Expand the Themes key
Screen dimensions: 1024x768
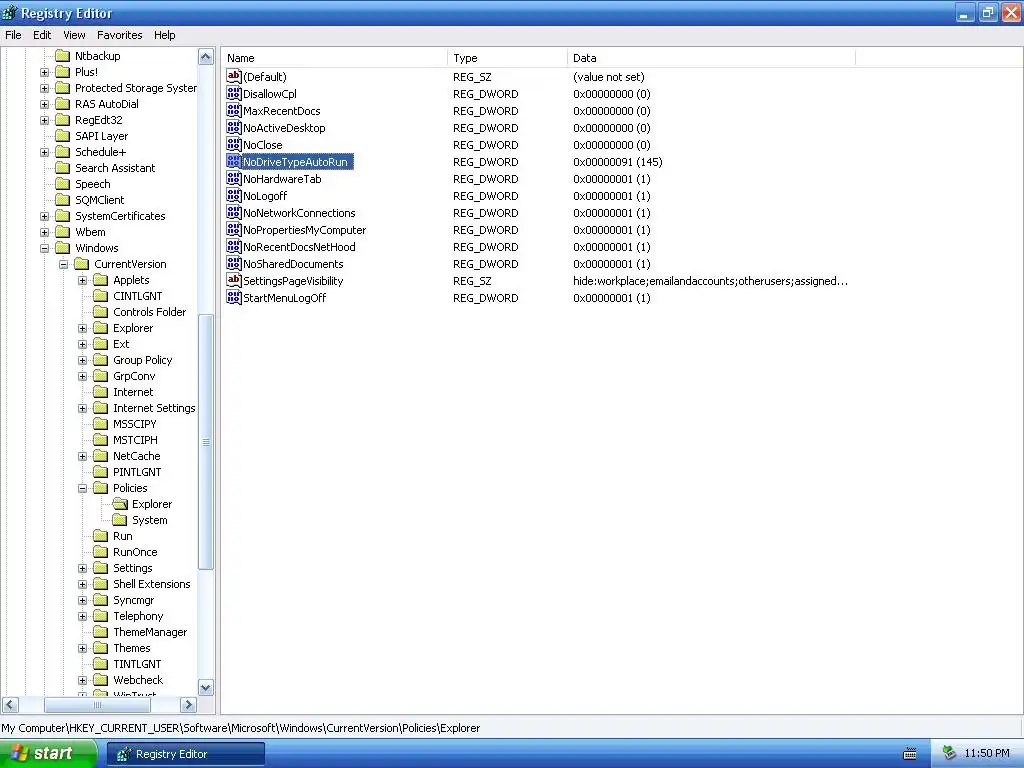(82, 648)
